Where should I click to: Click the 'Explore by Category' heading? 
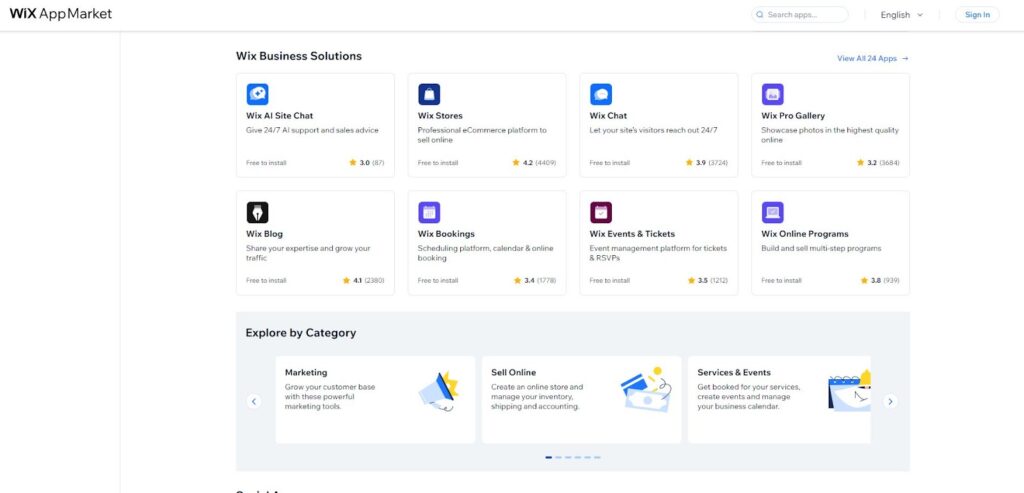300,333
